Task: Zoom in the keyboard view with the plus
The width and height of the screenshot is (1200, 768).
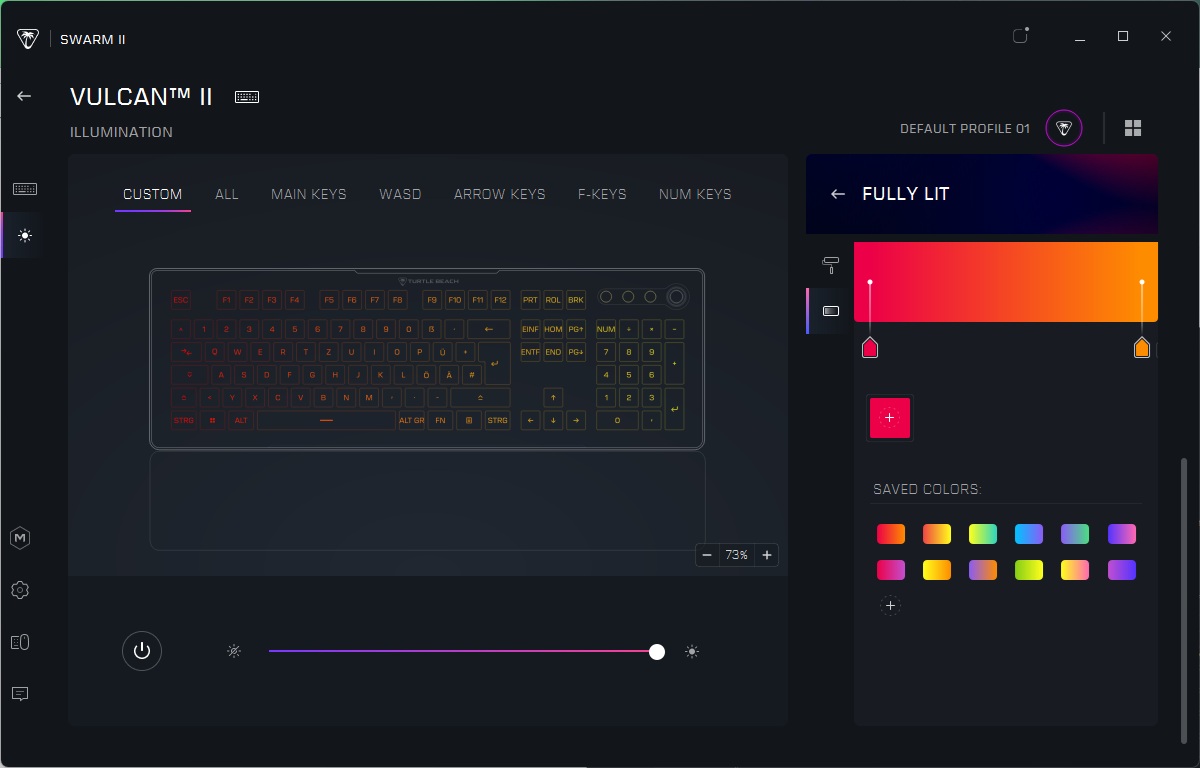Action: pyautogui.click(x=767, y=555)
